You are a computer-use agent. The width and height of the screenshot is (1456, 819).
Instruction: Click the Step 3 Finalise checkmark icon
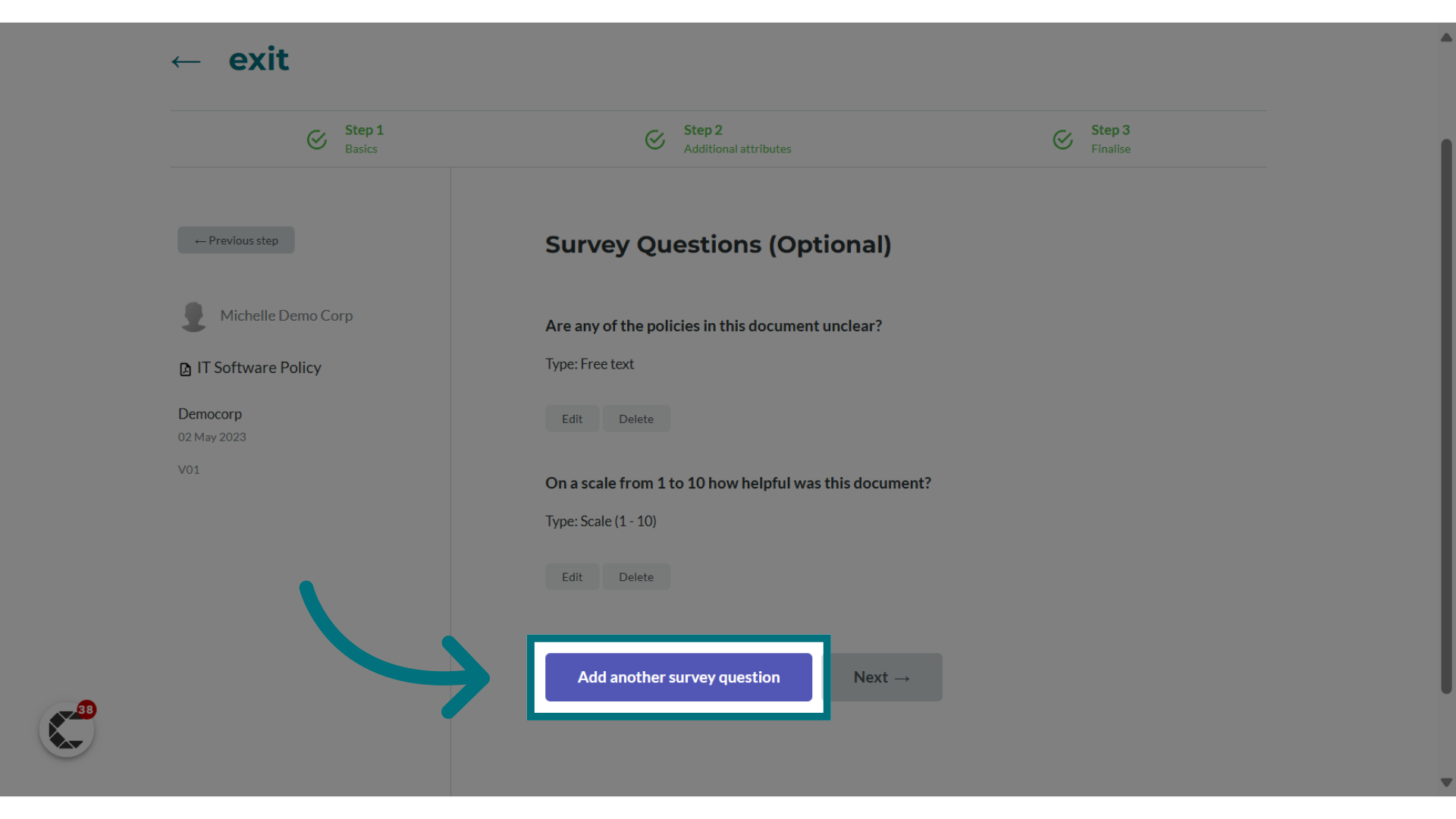point(1063,138)
